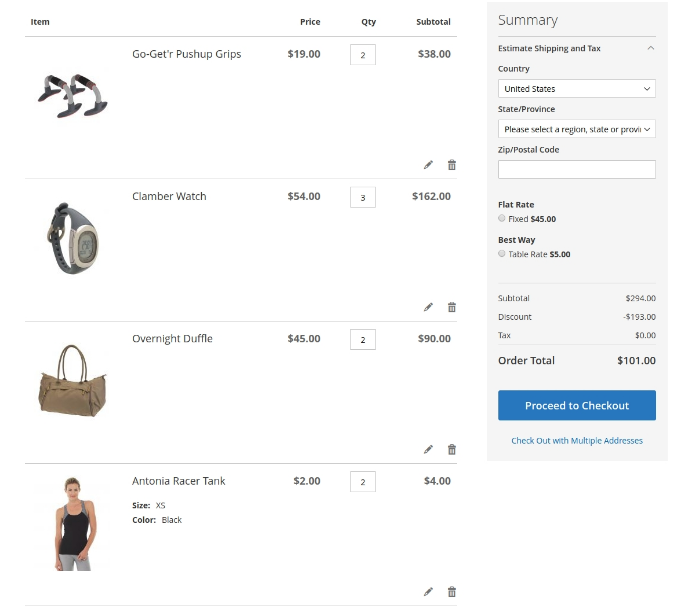
Task: Delete Antonia Racer Tank from cart
Action: (x=451, y=591)
